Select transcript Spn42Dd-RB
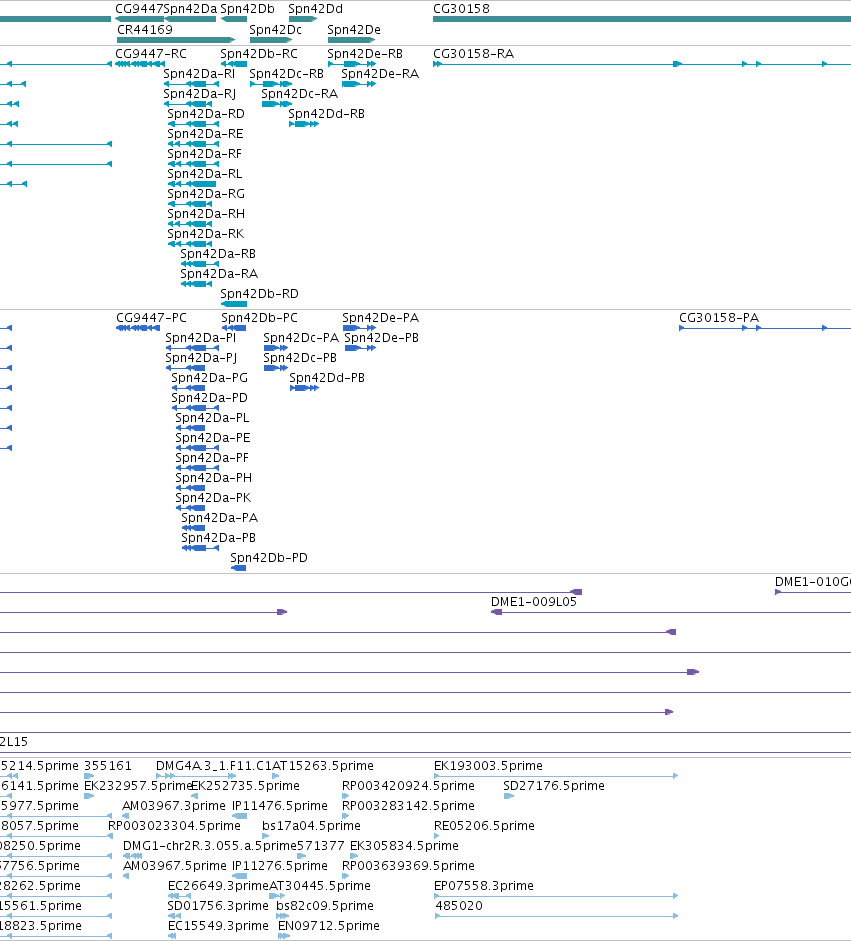851x941 pixels. pyautogui.click(x=326, y=113)
